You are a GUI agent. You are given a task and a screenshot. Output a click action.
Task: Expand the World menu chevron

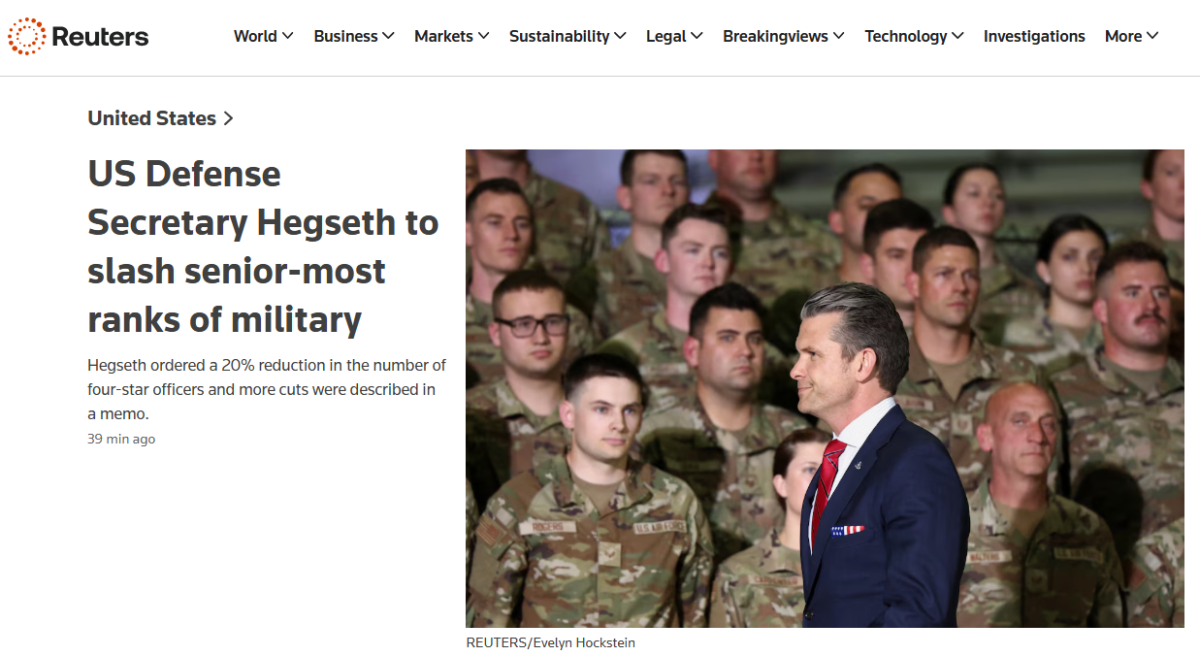(288, 36)
